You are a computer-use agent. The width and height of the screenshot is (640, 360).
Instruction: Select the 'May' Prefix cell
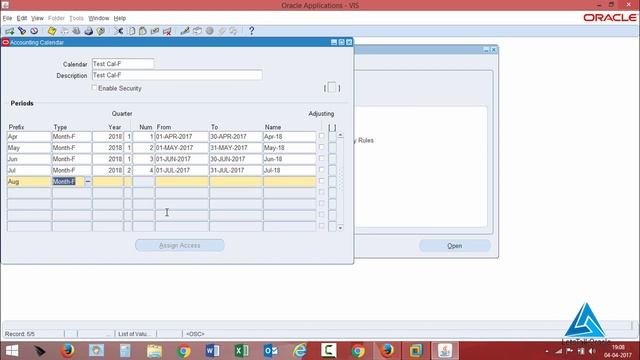pyautogui.click(x=29, y=148)
